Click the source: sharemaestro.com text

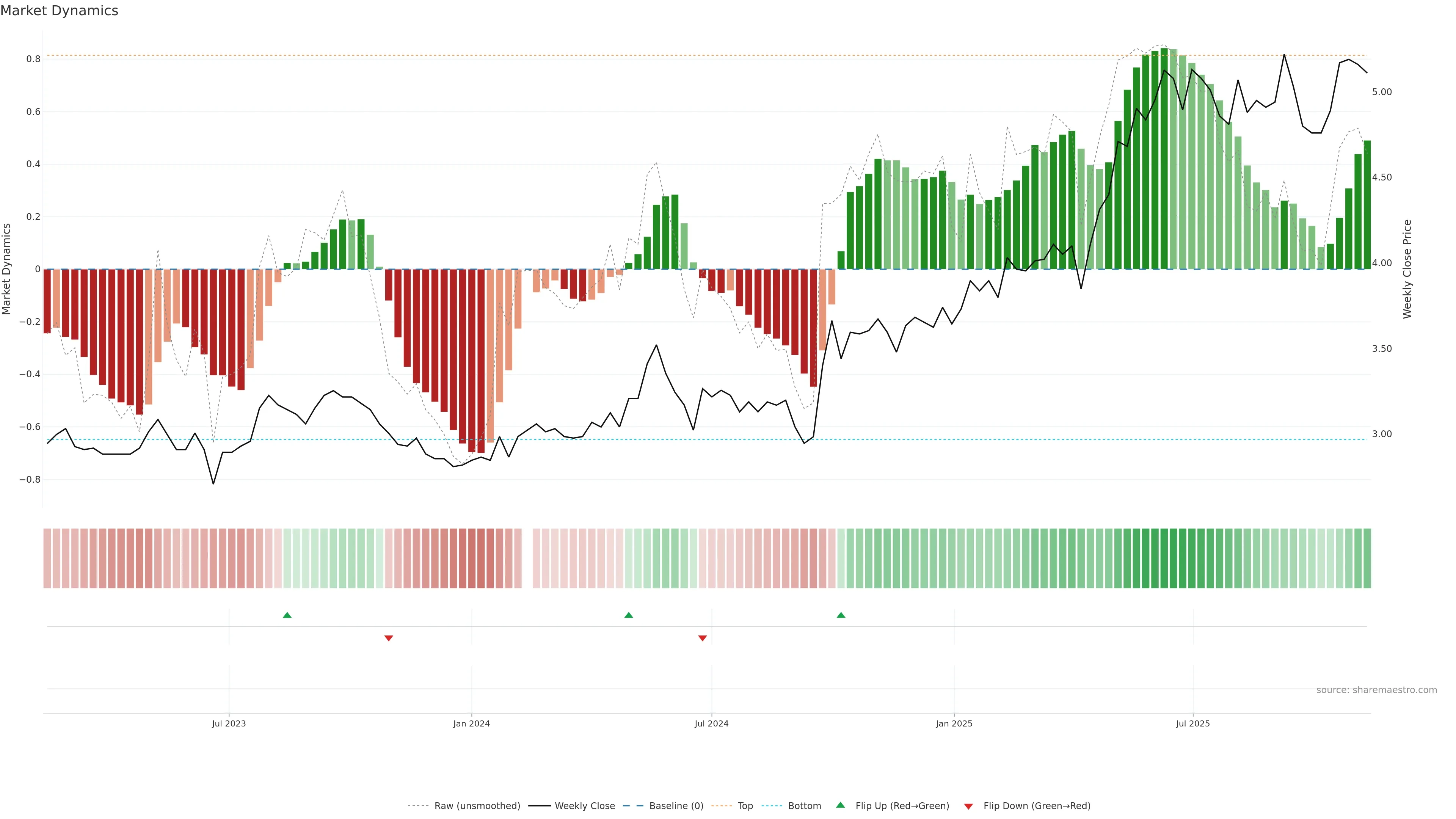[x=1376, y=690]
